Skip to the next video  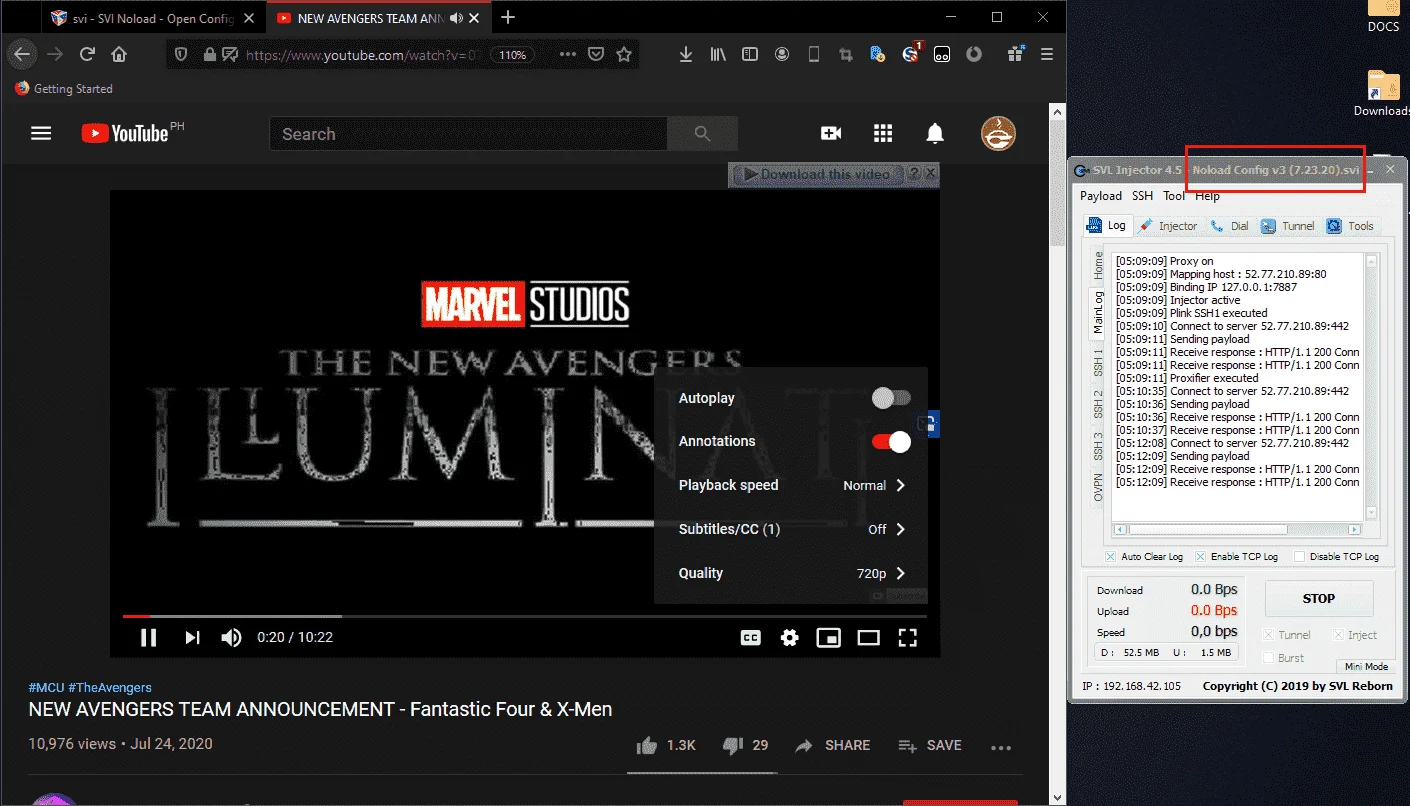(192, 637)
